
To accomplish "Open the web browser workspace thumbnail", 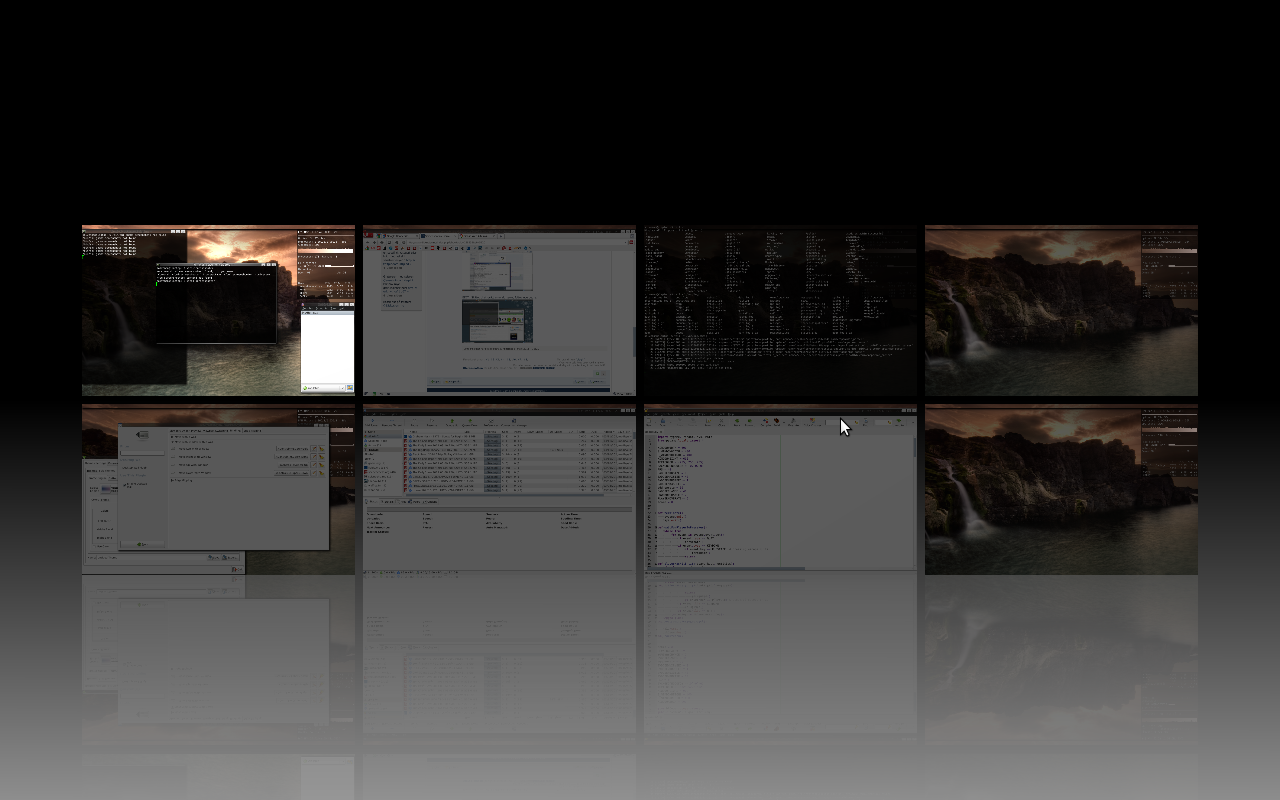I will [499, 310].
